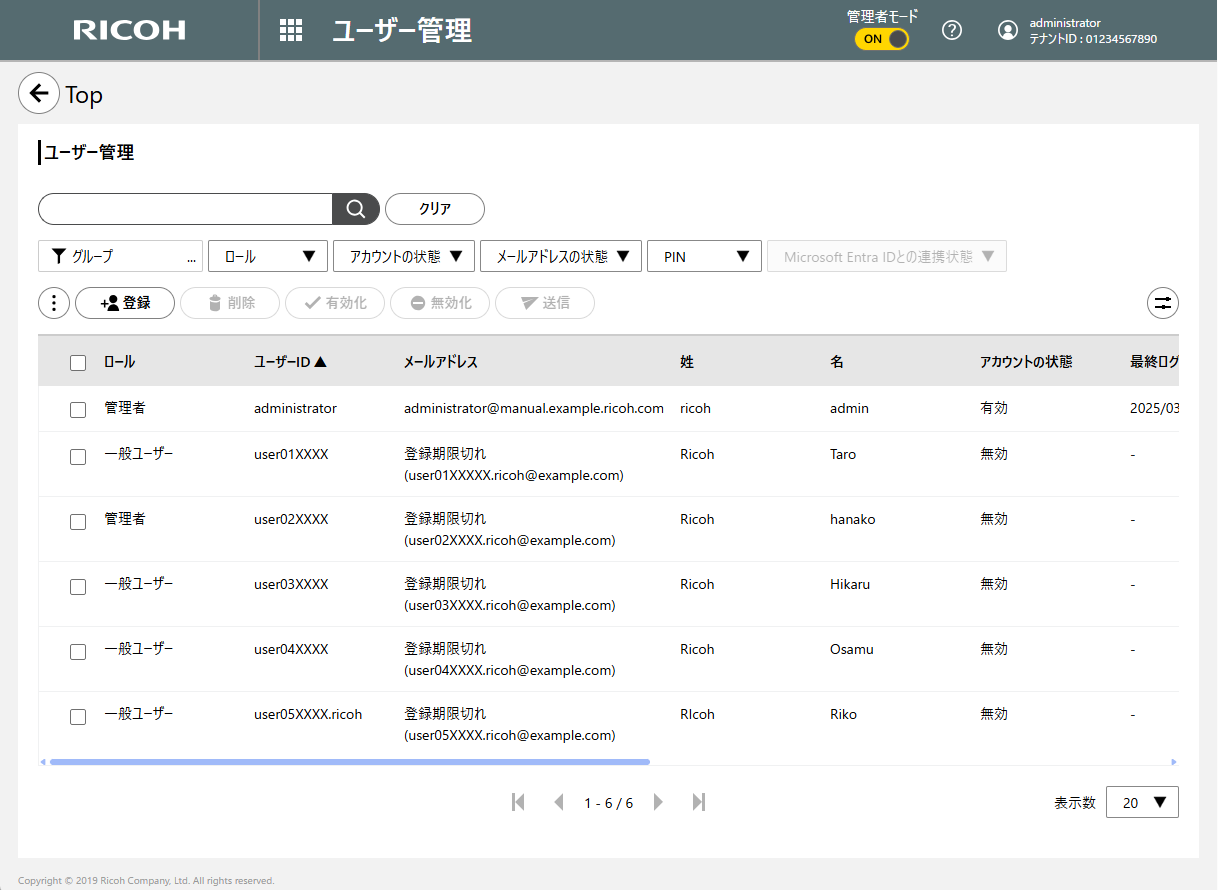Expand the ロール filter dropdown
Screen dimensions: 1218x890
(x=268, y=256)
